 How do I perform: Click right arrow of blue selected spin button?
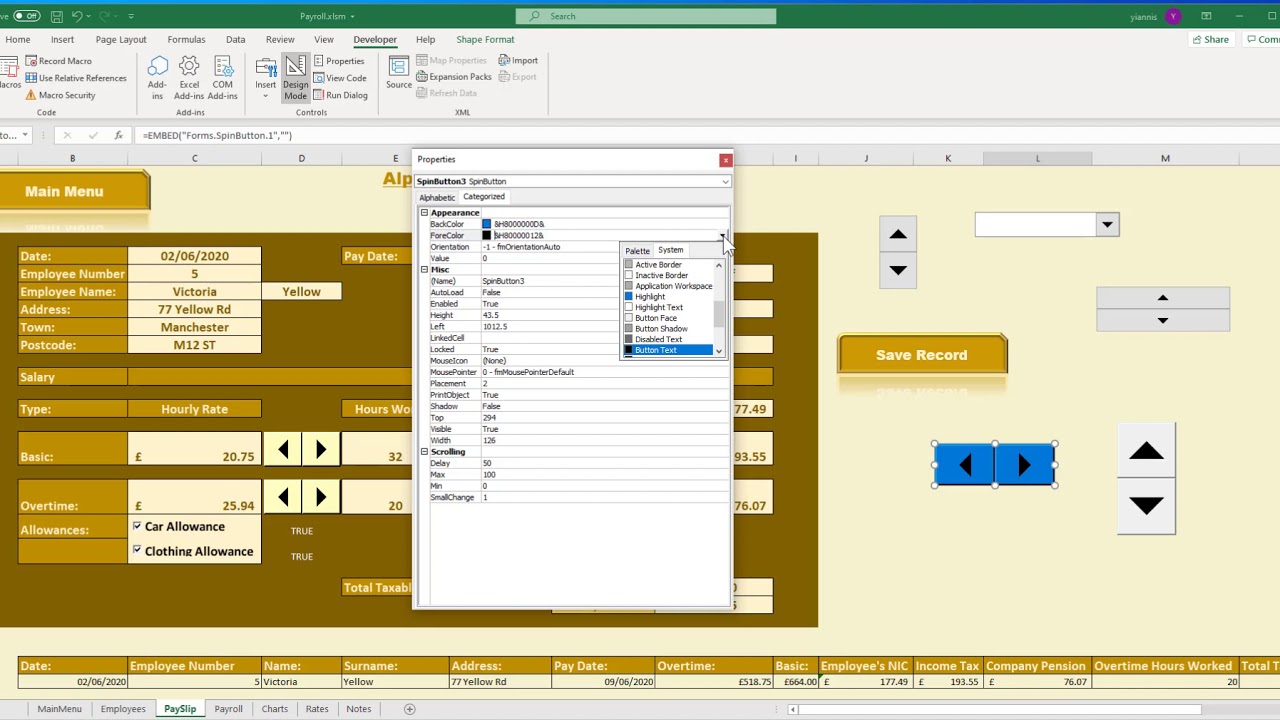point(1024,465)
